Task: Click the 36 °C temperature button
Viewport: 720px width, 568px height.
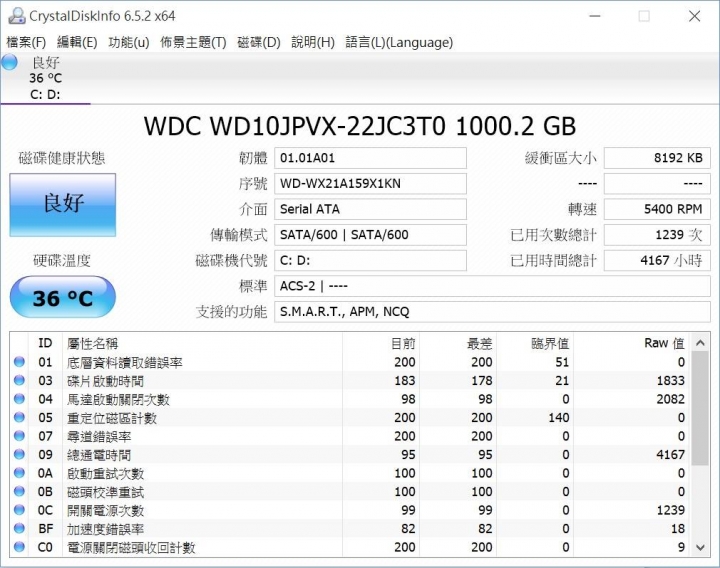Action: click(62, 297)
